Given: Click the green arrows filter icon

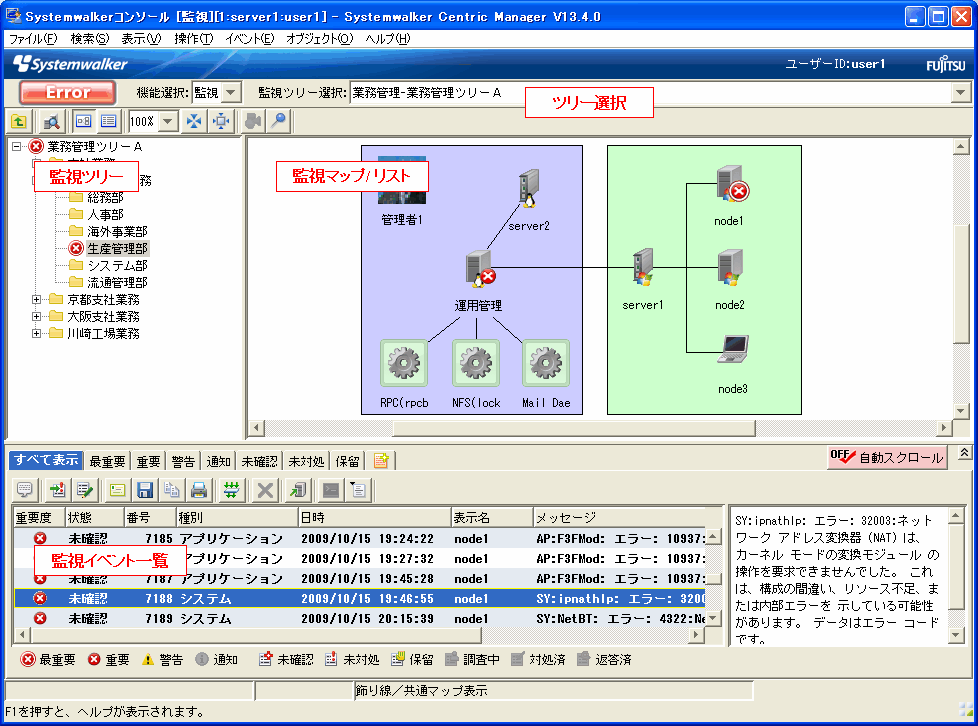Looking at the screenshot, I should click(x=231, y=490).
